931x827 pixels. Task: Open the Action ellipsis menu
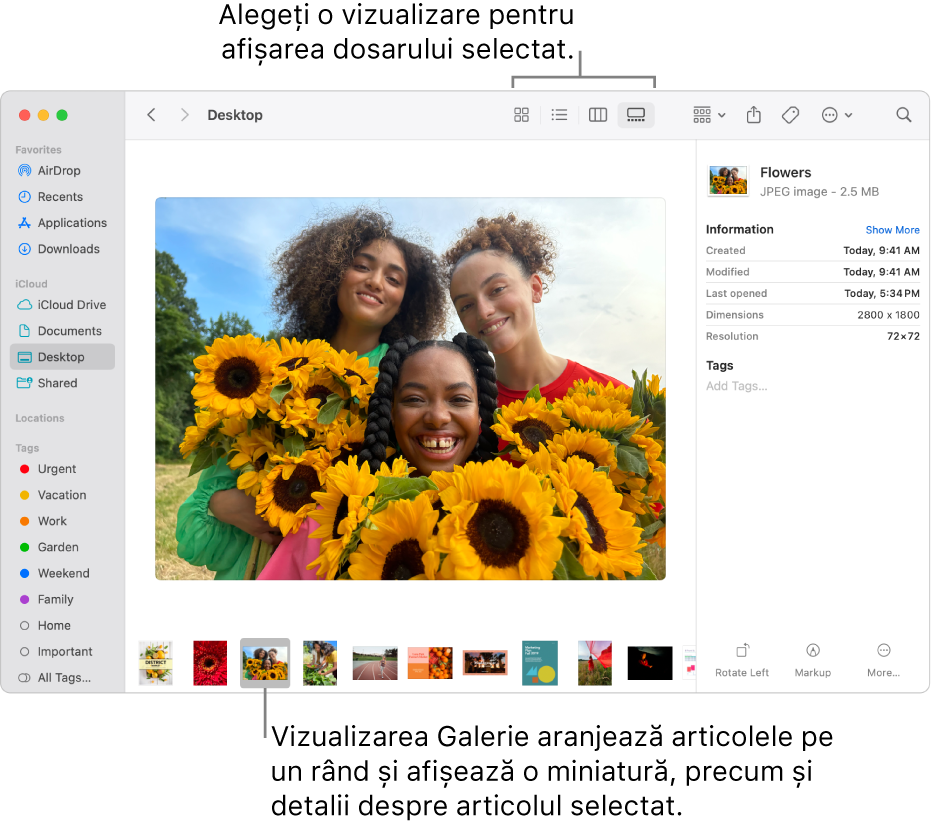[837, 115]
